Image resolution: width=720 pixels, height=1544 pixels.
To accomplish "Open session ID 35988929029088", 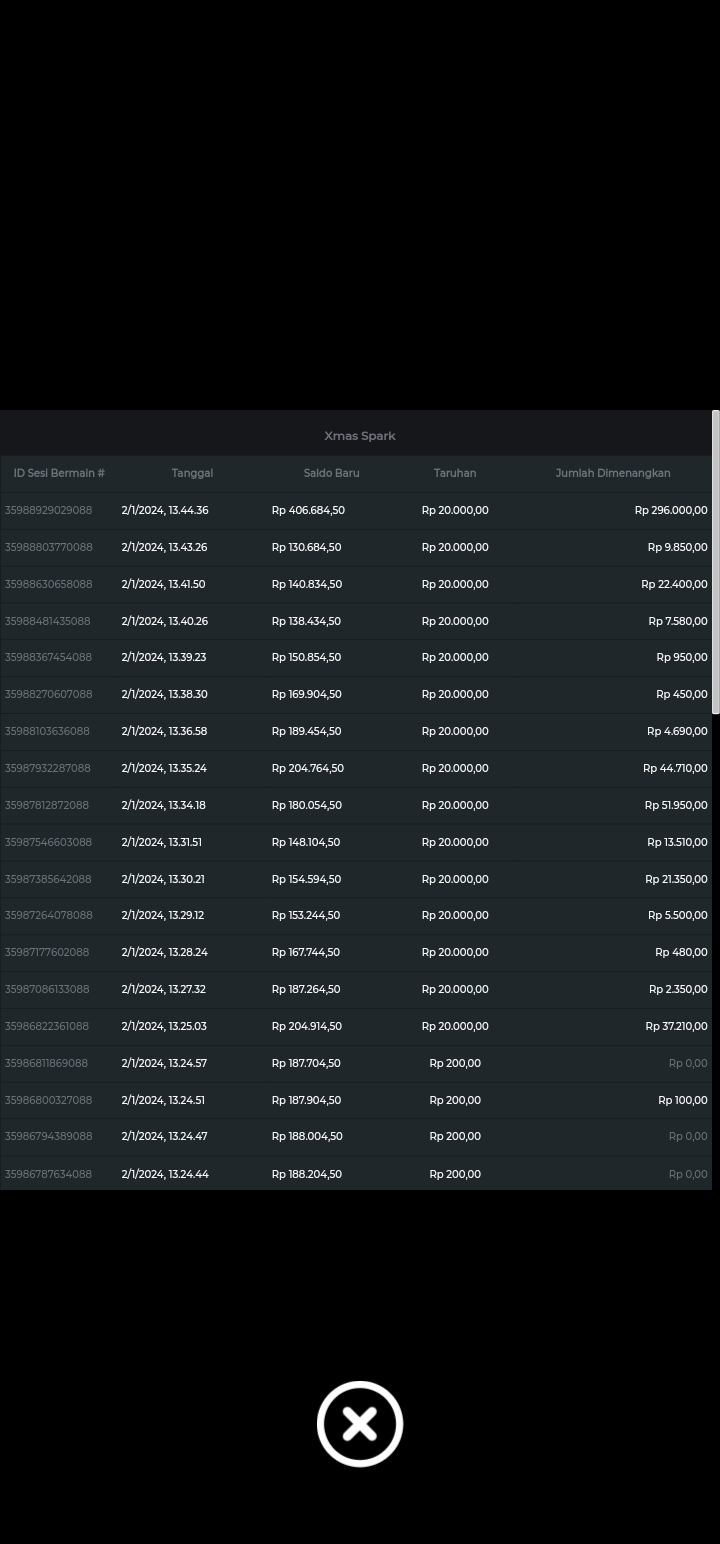I will pos(48,510).
